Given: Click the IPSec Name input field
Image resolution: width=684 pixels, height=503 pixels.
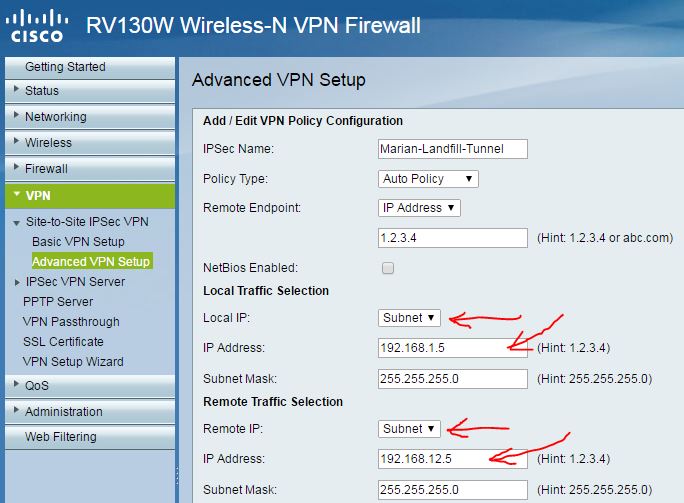Looking at the screenshot, I should coord(453,149).
